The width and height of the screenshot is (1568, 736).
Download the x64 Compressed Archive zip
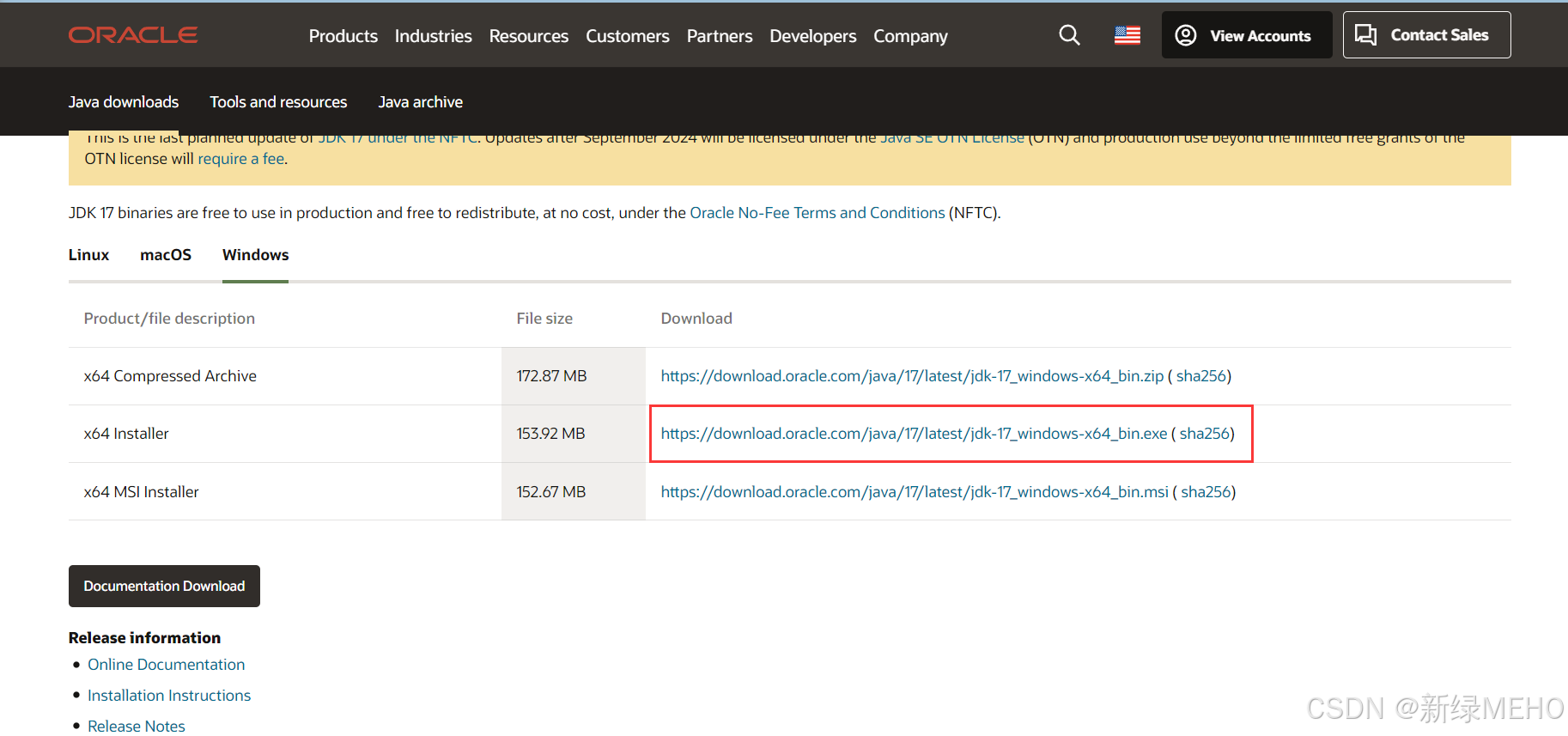[912, 376]
